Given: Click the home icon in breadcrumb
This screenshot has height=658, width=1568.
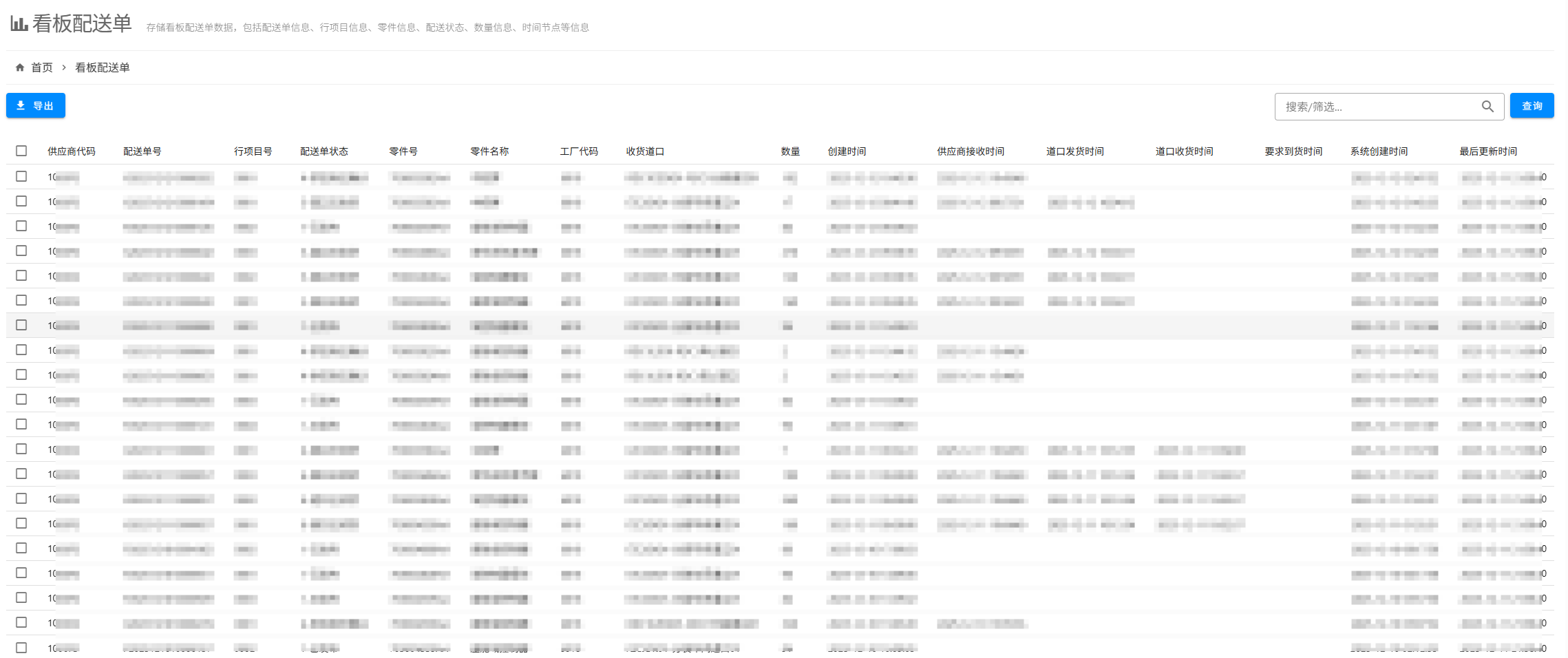Looking at the screenshot, I should coord(20,67).
